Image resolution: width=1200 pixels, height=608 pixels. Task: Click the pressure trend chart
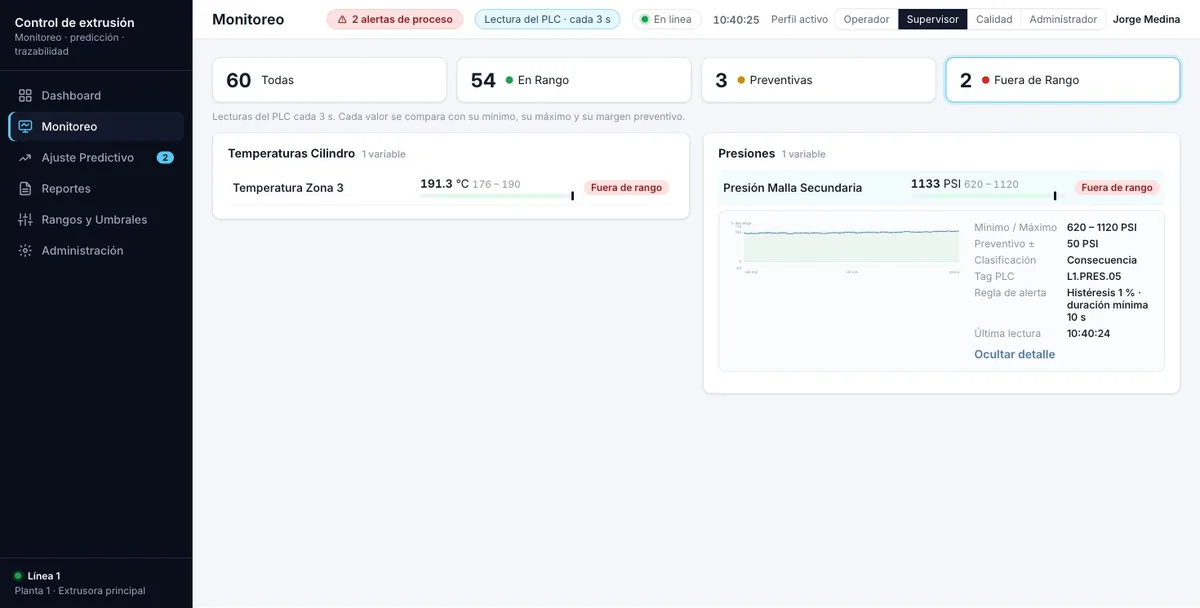pyautogui.click(x=845, y=247)
